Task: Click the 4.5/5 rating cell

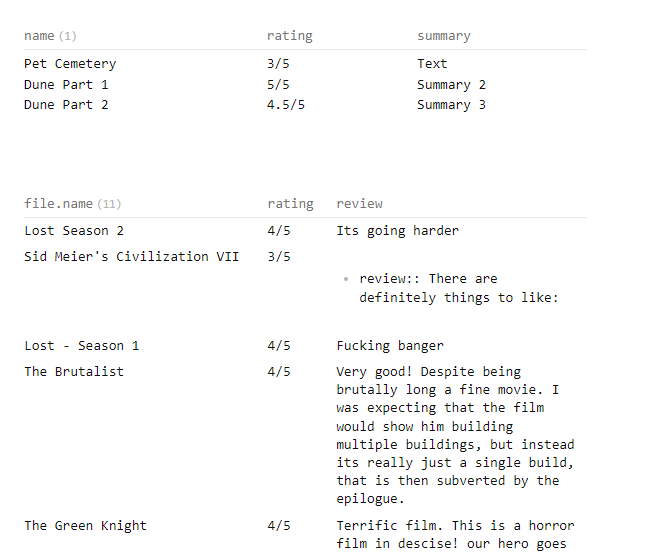Action: pos(286,104)
